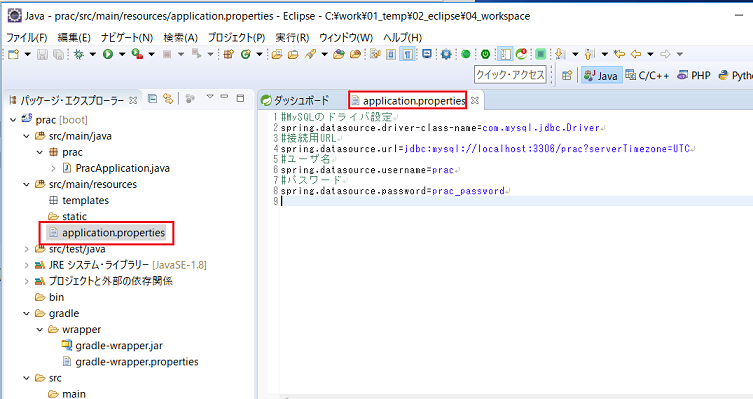Click the Back navigation yellow arrow

(x=636, y=54)
